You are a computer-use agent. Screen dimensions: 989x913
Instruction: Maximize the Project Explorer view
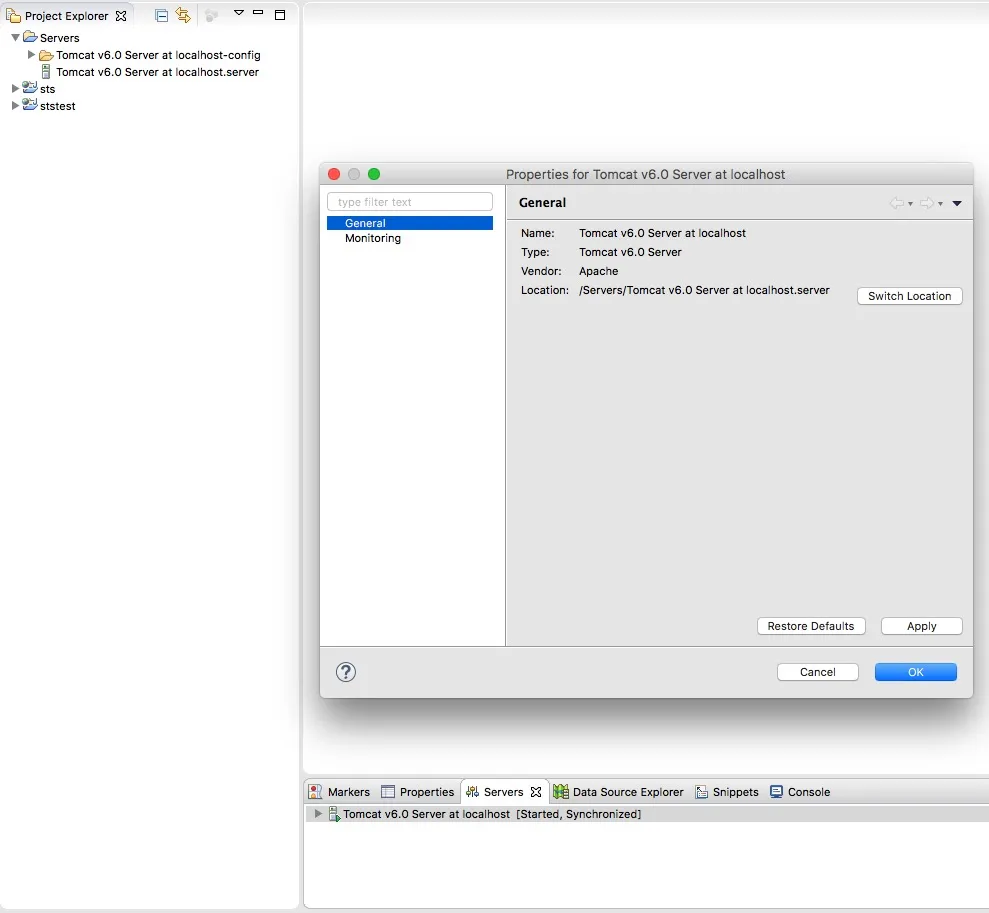(280, 15)
